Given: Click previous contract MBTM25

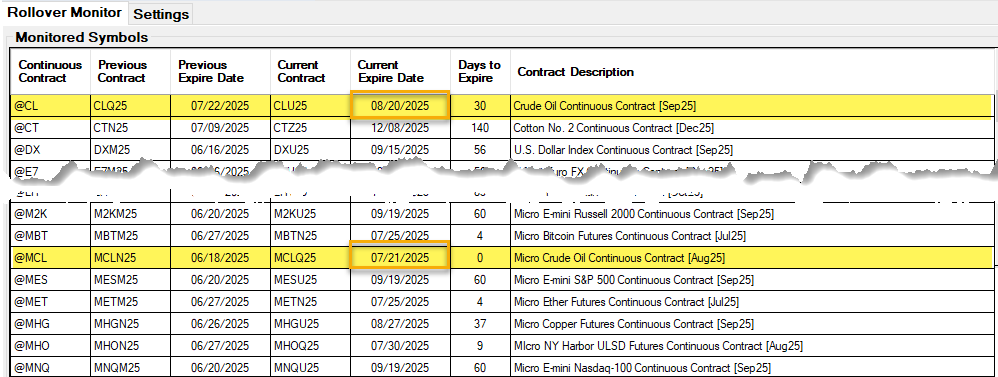Looking at the screenshot, I should pos(131,236).
